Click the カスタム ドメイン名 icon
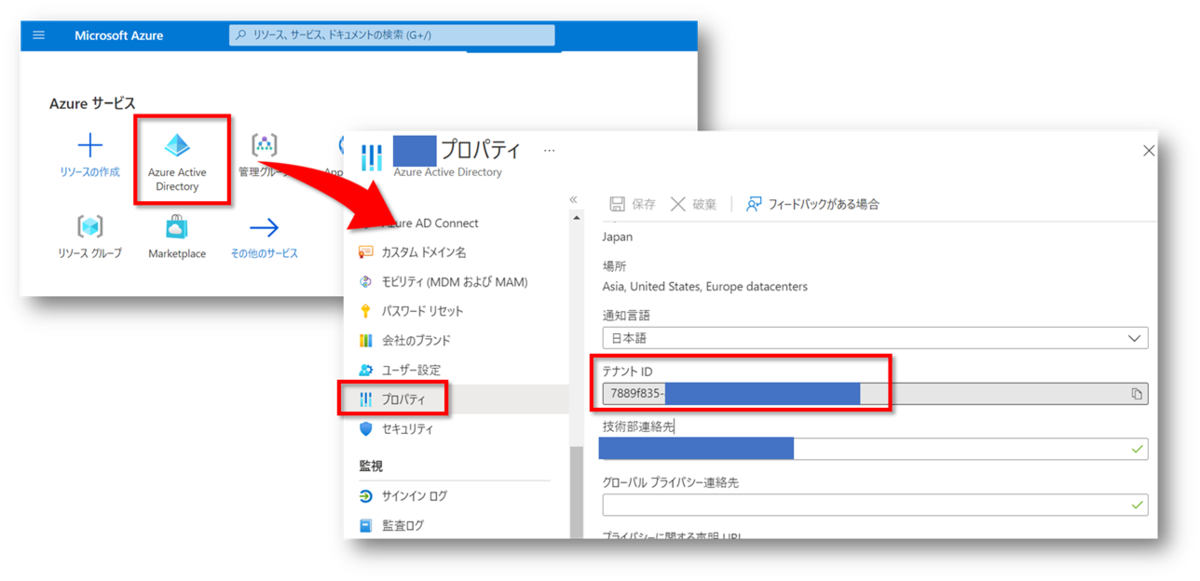1200x581 pixels. pyautogui.click(x=365, y=252)
